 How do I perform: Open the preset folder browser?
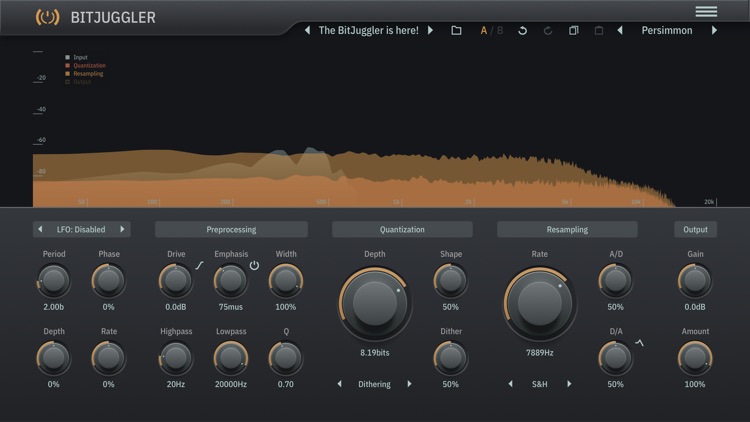click(456, 31)
